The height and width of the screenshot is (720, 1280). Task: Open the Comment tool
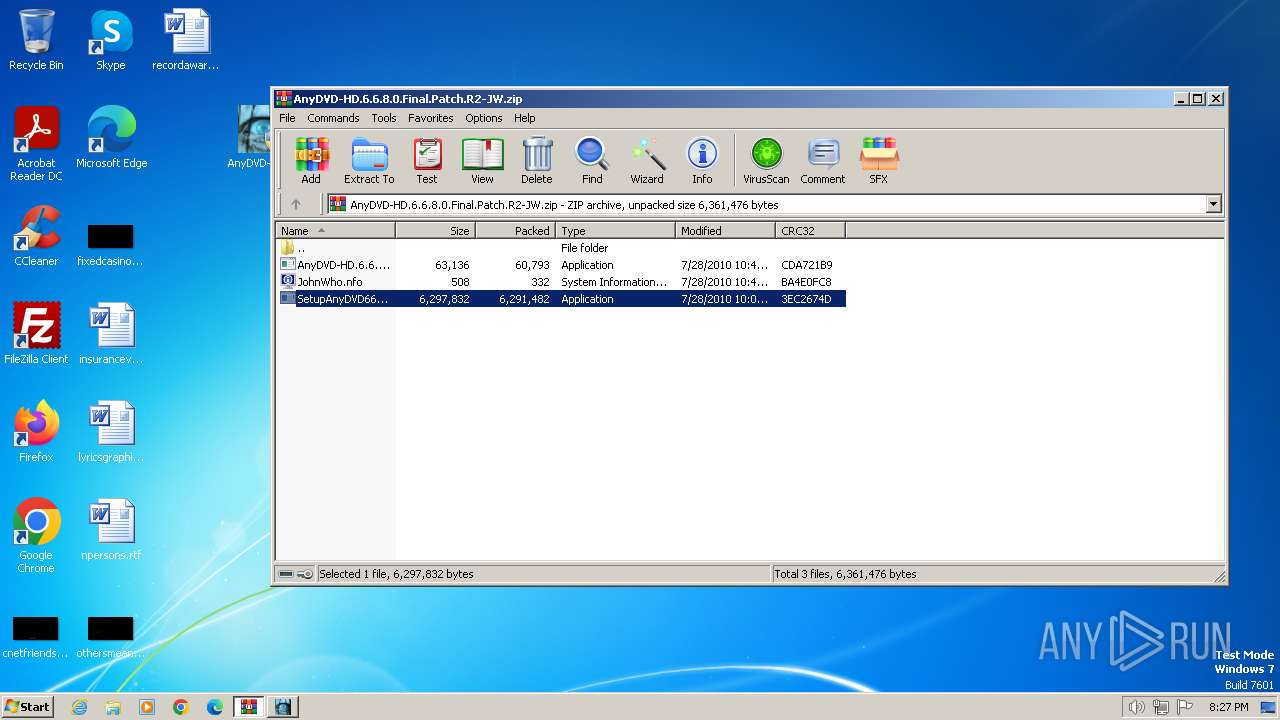click(x=823, y=161)
